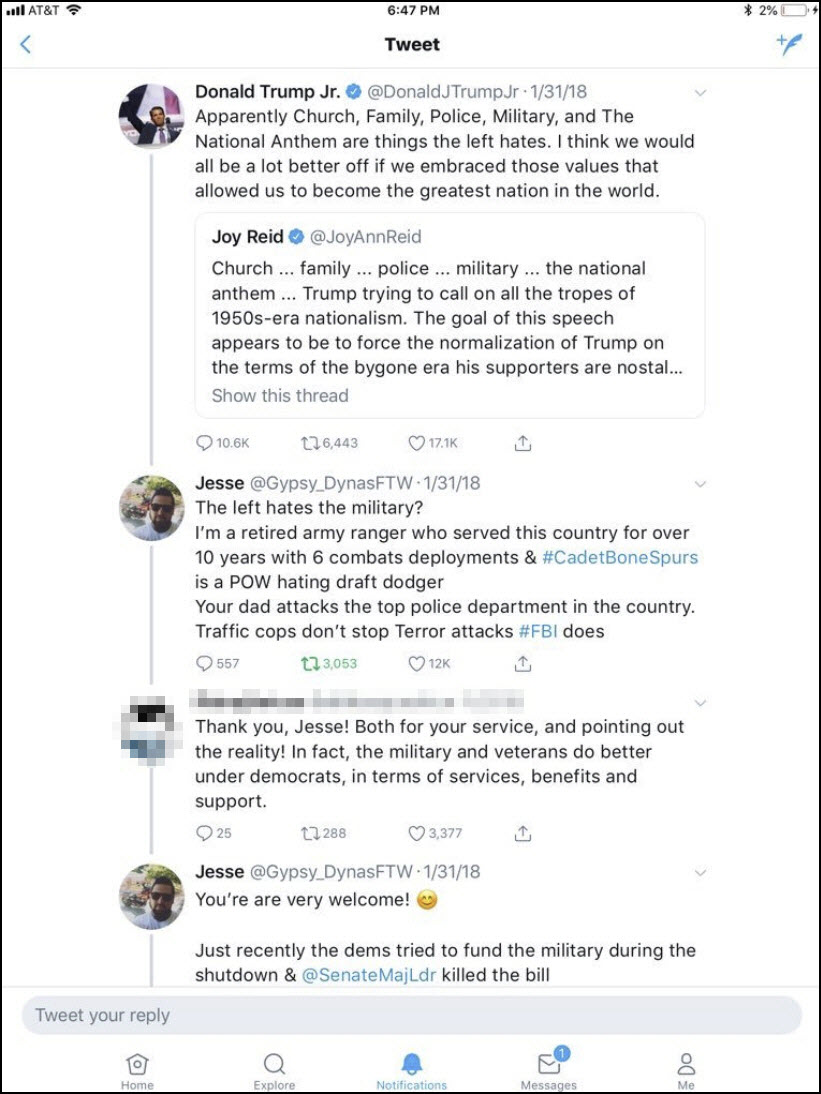Like the tweet with 3,377 likes
This screenshot has width=821, height=1094.
(x=417, y=833)
